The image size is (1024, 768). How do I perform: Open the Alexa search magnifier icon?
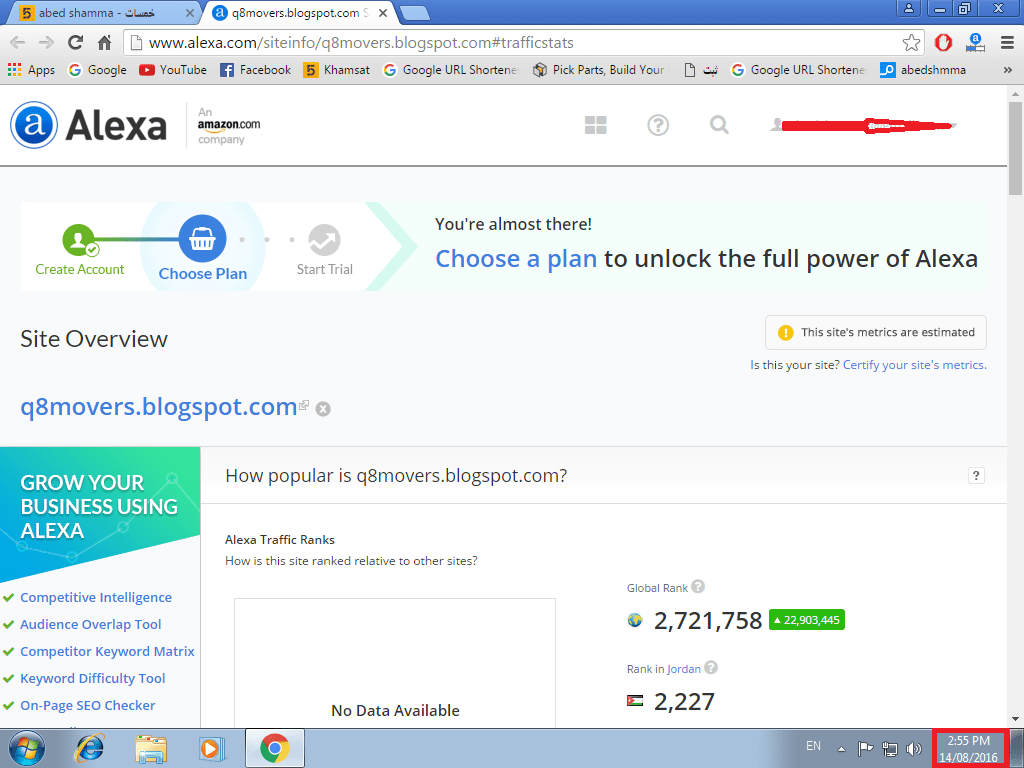click(719, 124)
